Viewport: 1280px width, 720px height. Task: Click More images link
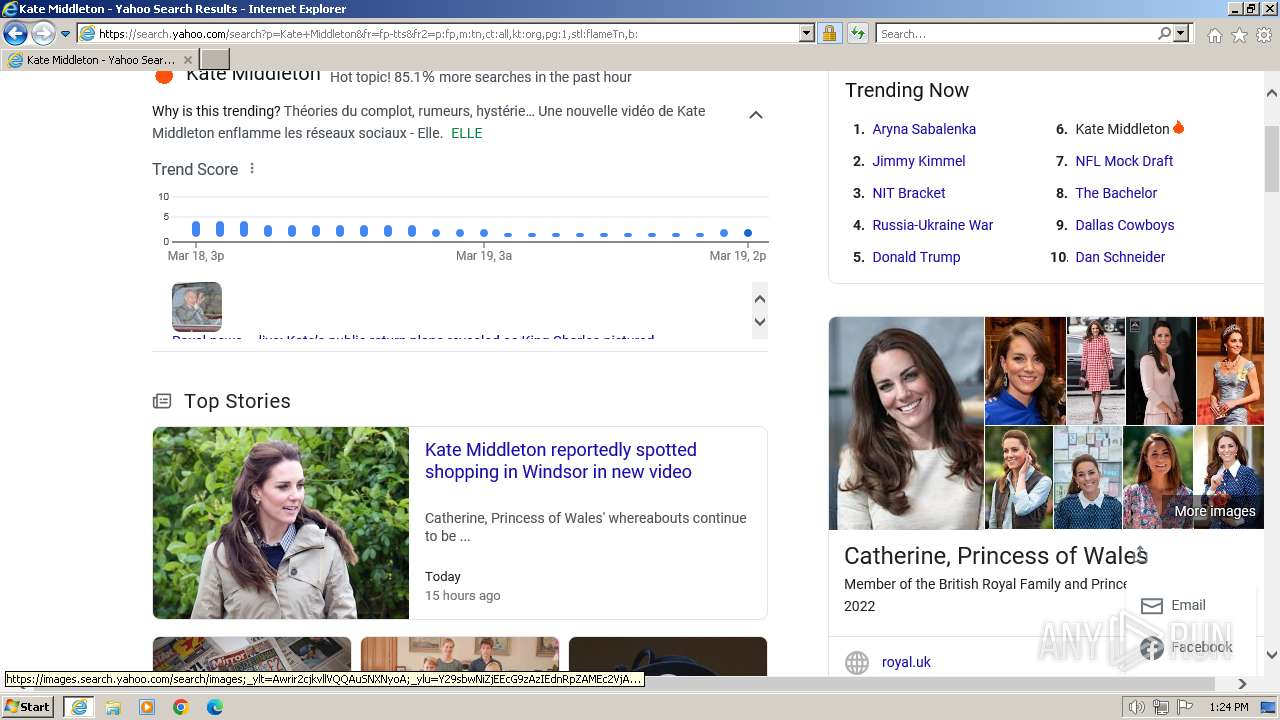pos(1214,511)
